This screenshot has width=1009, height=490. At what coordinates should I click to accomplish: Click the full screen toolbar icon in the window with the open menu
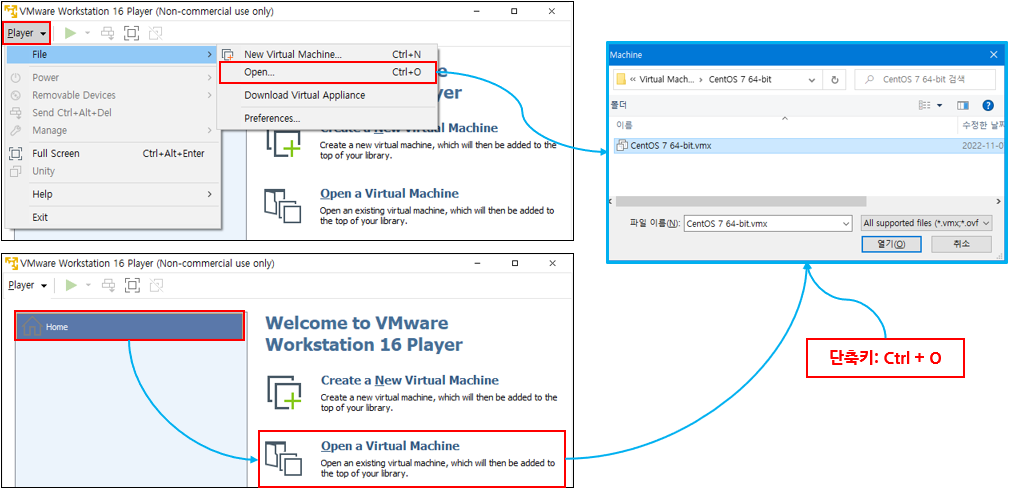coord(131,33)
